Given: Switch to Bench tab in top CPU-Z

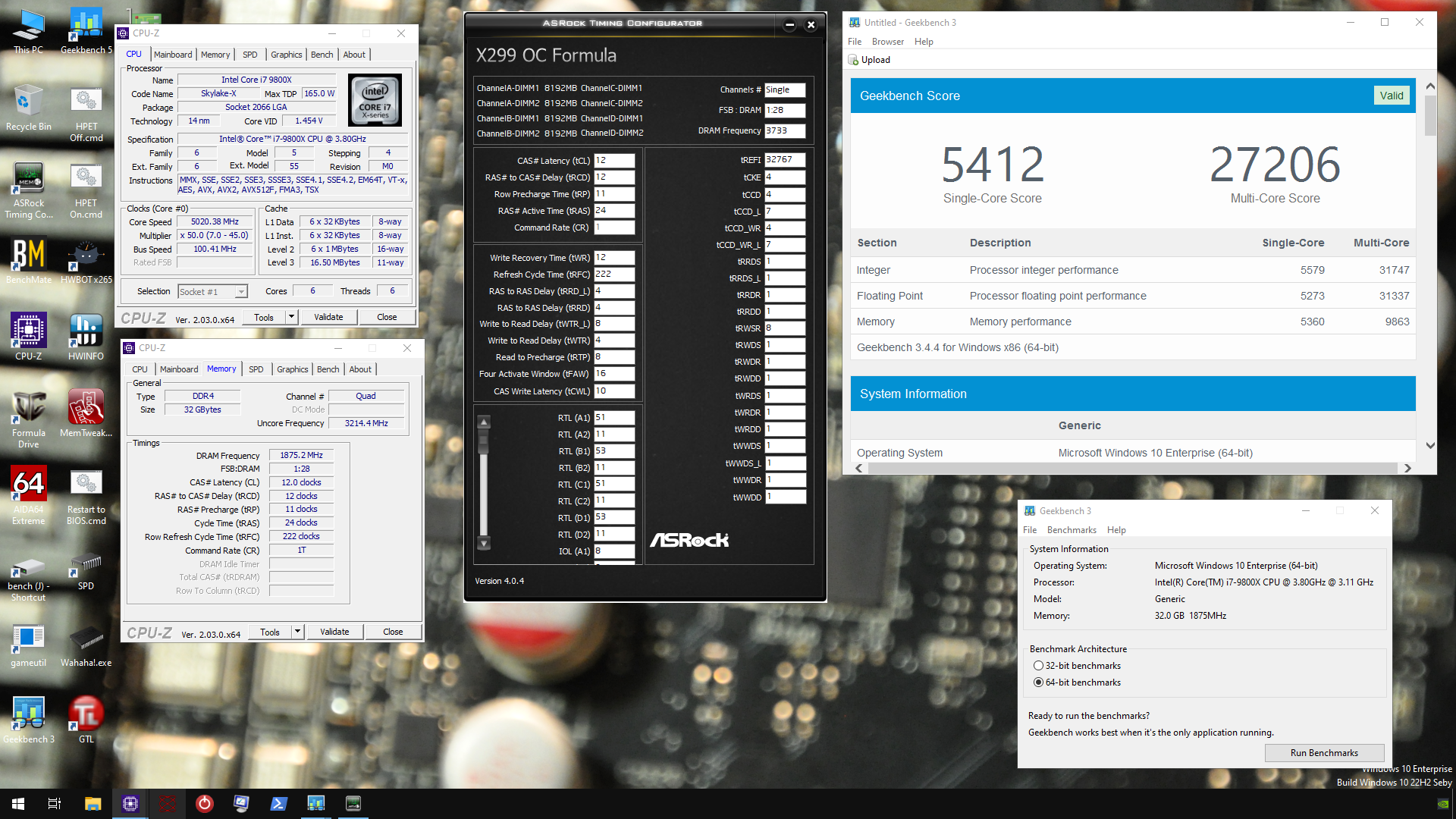Looking at the screenshot, I should coord(322,55).
